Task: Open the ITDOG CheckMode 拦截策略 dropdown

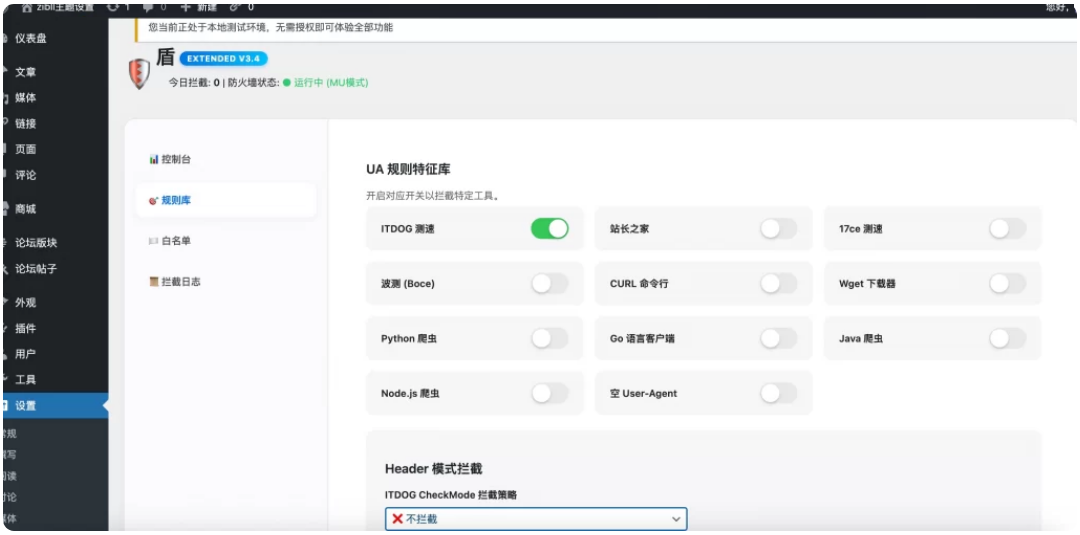Action: point(535,519)
